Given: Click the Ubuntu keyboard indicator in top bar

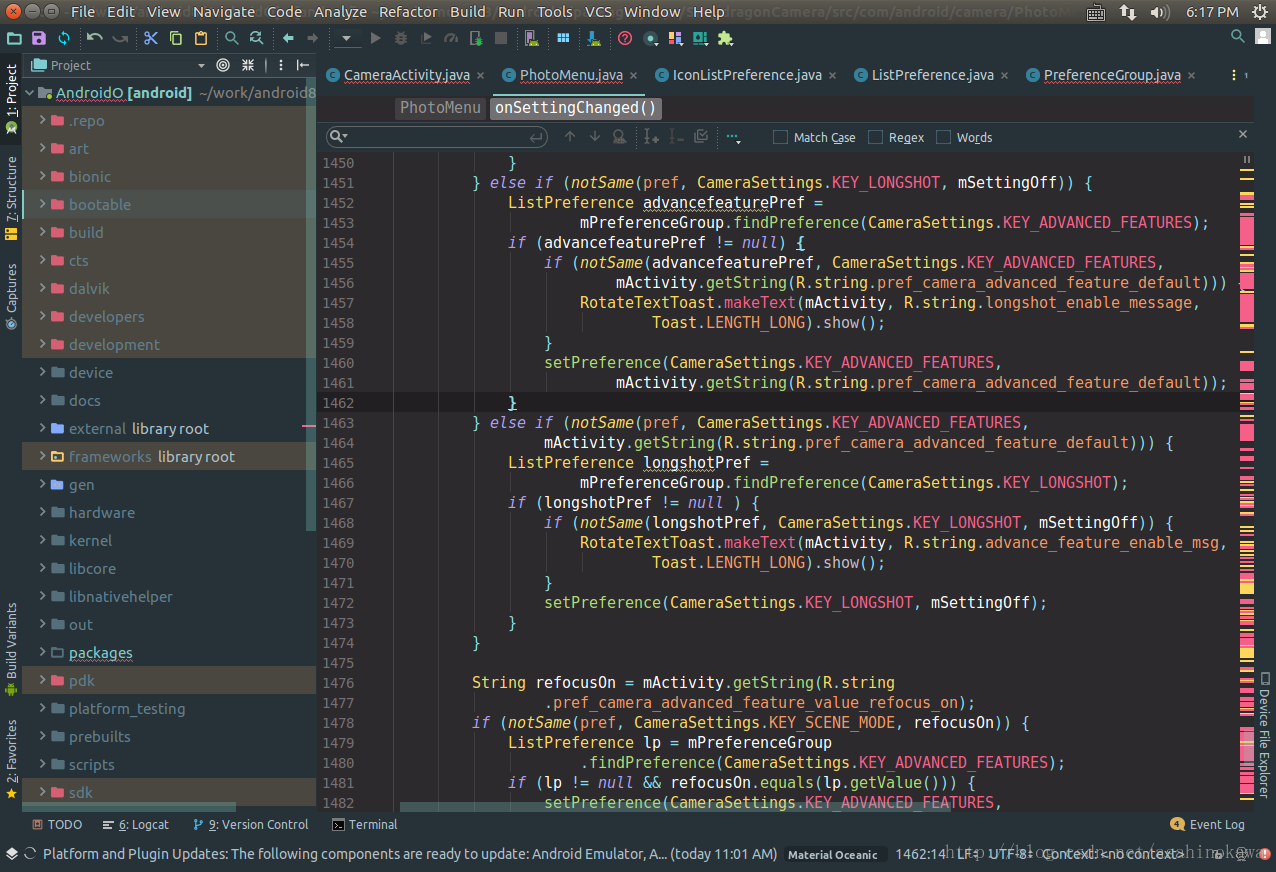Looking at the screenshot, I should [x=1095, y=12].
